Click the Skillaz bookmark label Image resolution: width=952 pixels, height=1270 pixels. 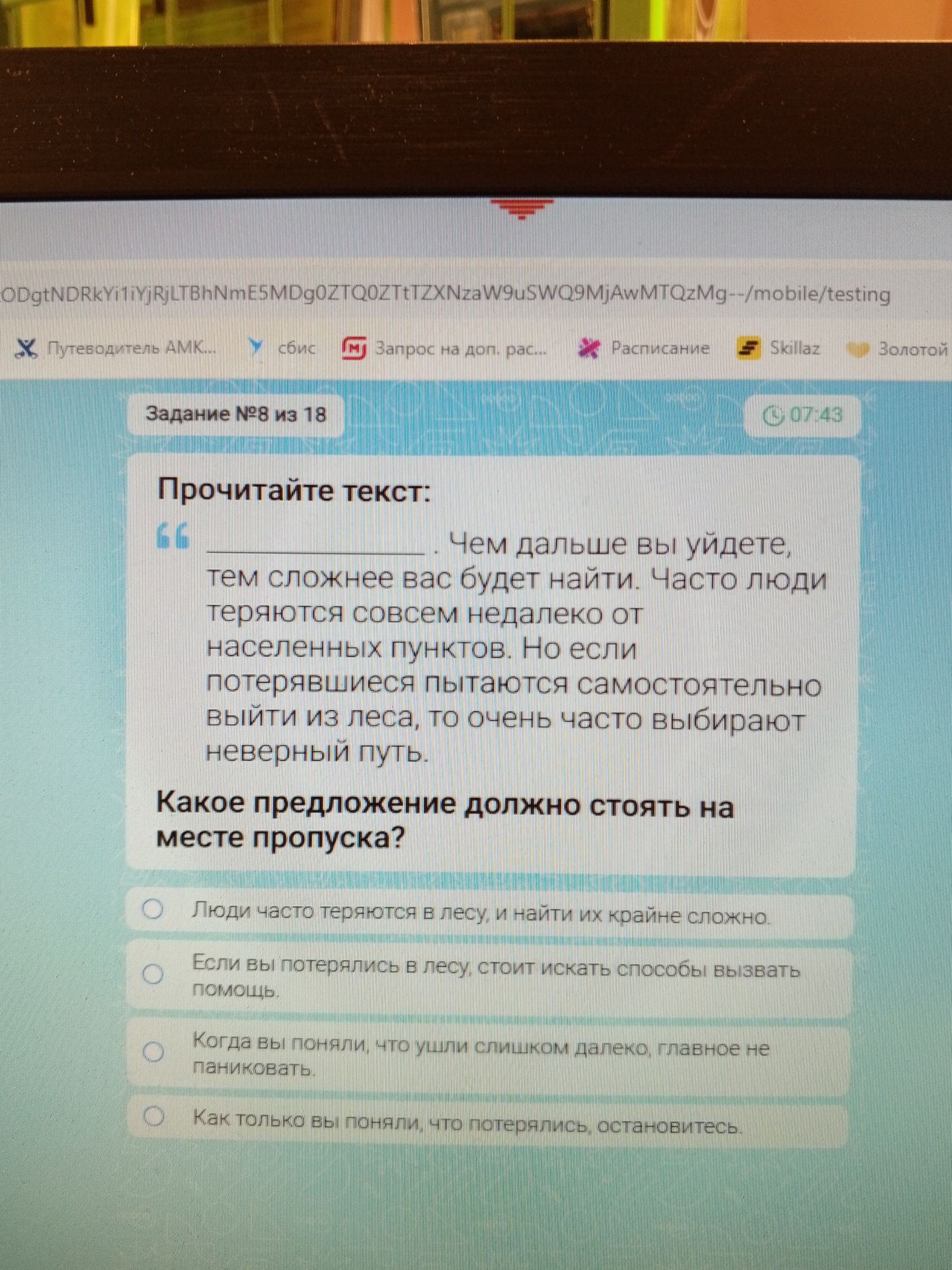click(795, 348)
